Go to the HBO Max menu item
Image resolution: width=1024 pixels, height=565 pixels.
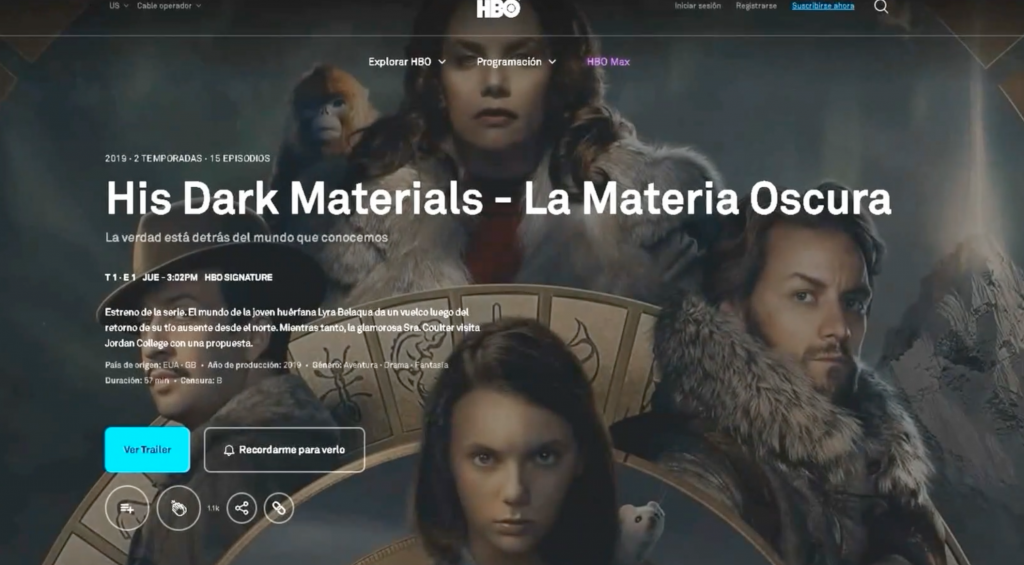click(608, 62)
